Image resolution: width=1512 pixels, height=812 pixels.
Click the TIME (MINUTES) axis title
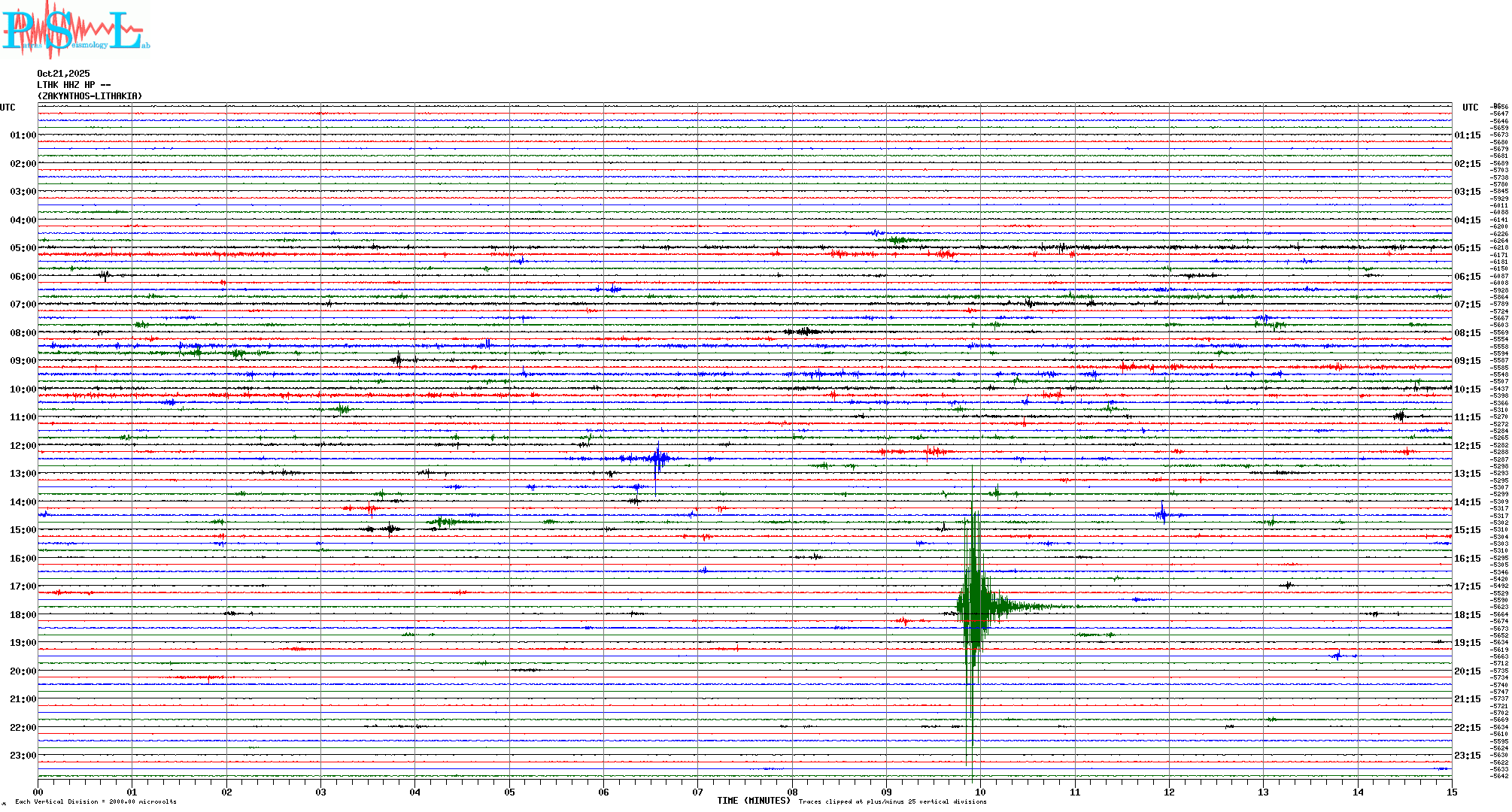point(753,801)
